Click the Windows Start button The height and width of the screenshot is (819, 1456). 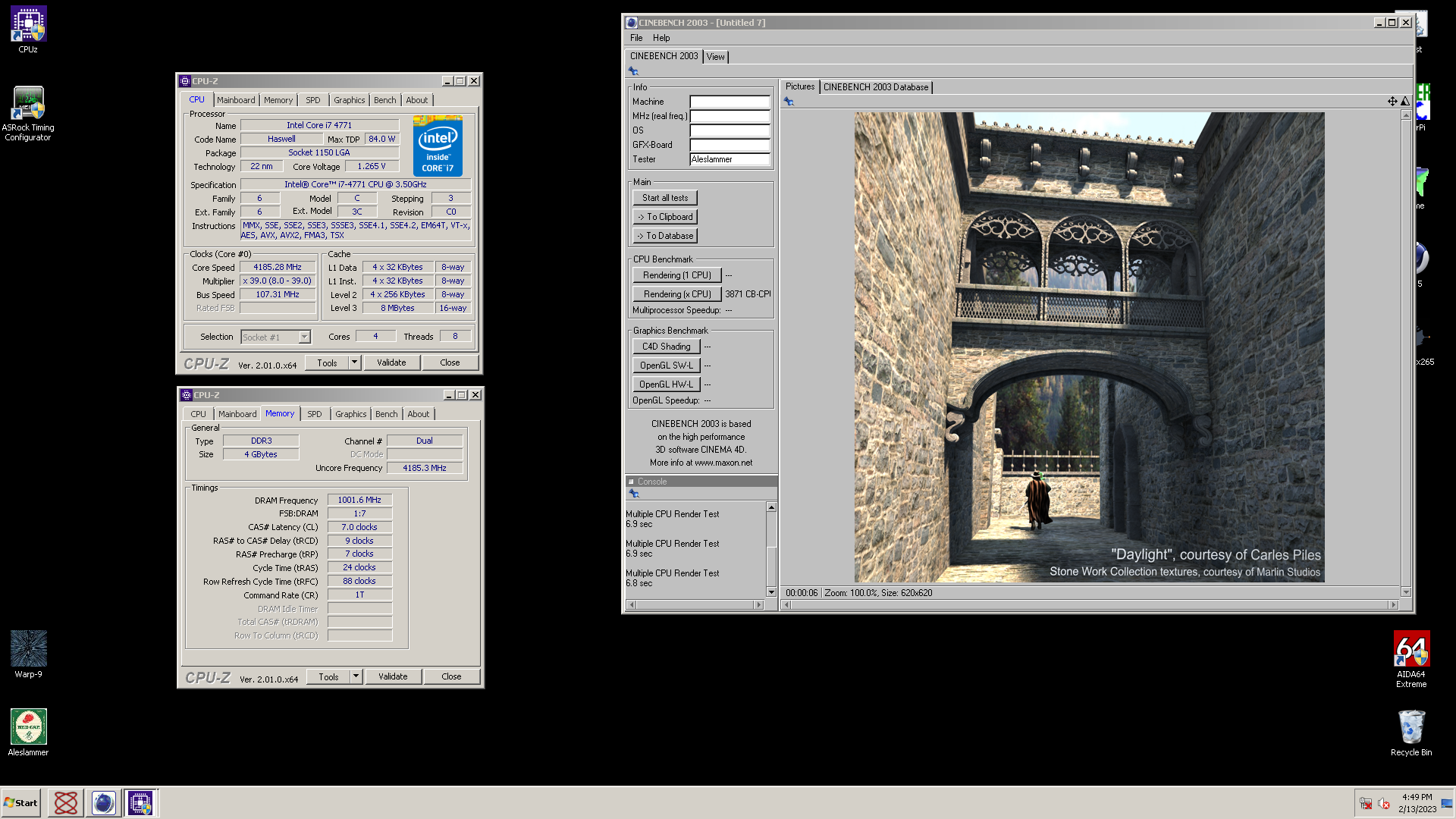click(x=21, y=802)
